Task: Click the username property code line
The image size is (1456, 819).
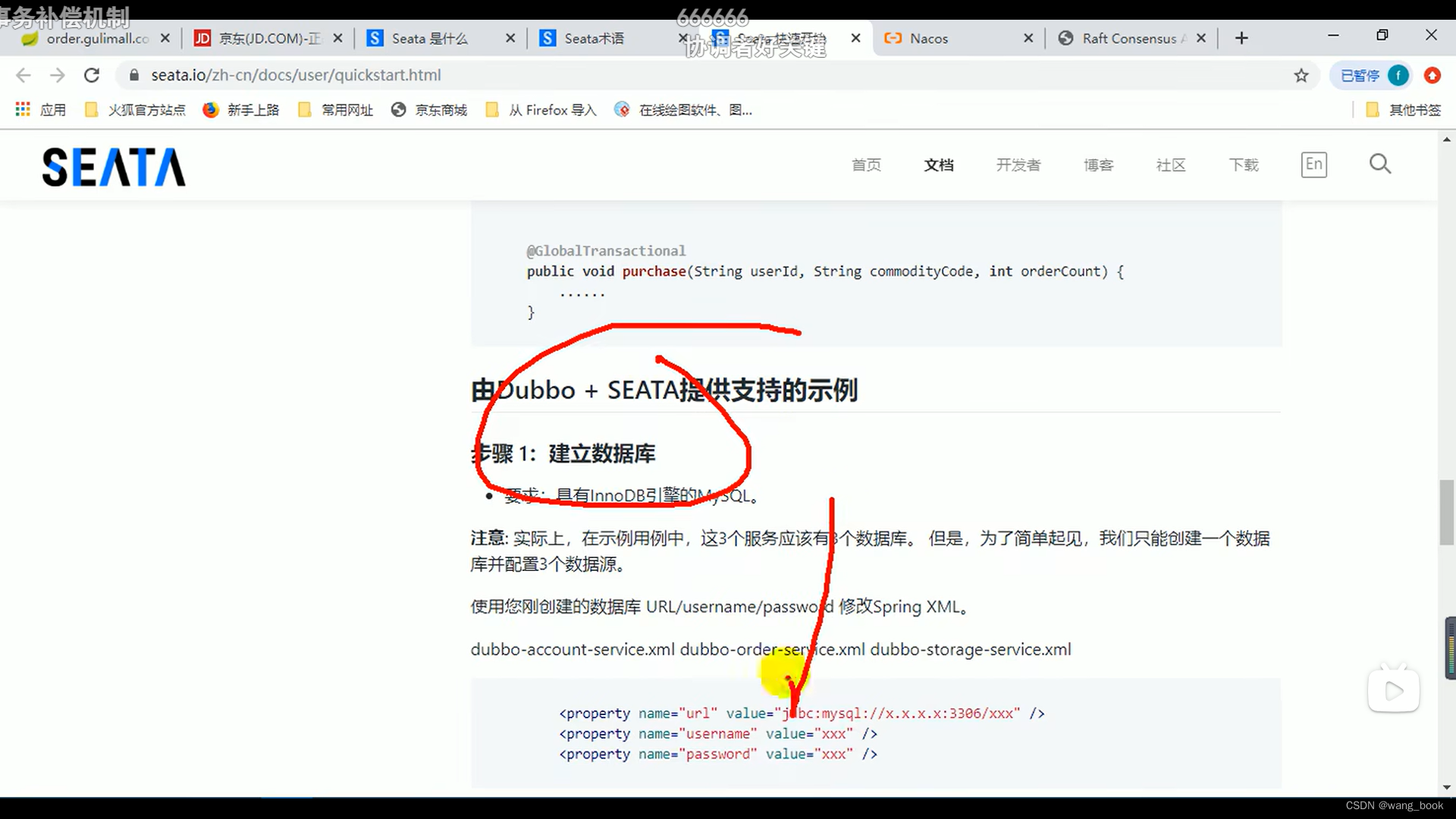Action: point(718,734)
